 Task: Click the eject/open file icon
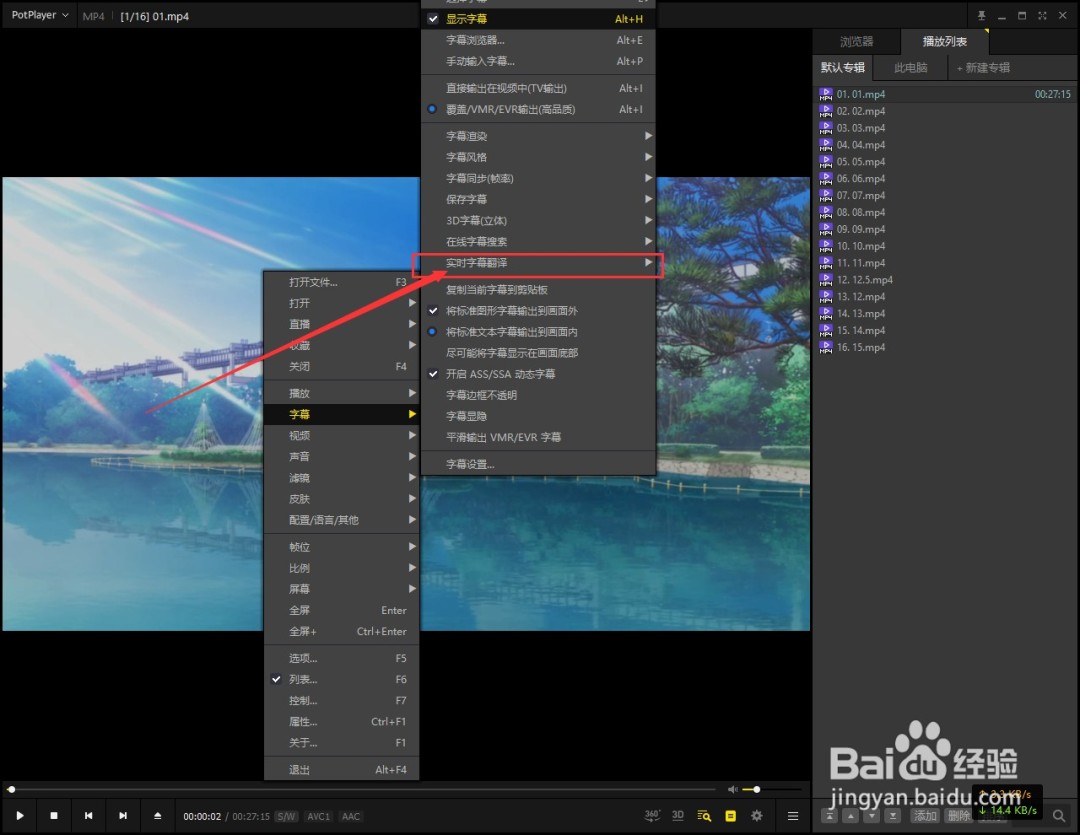[x=158, y=816]
